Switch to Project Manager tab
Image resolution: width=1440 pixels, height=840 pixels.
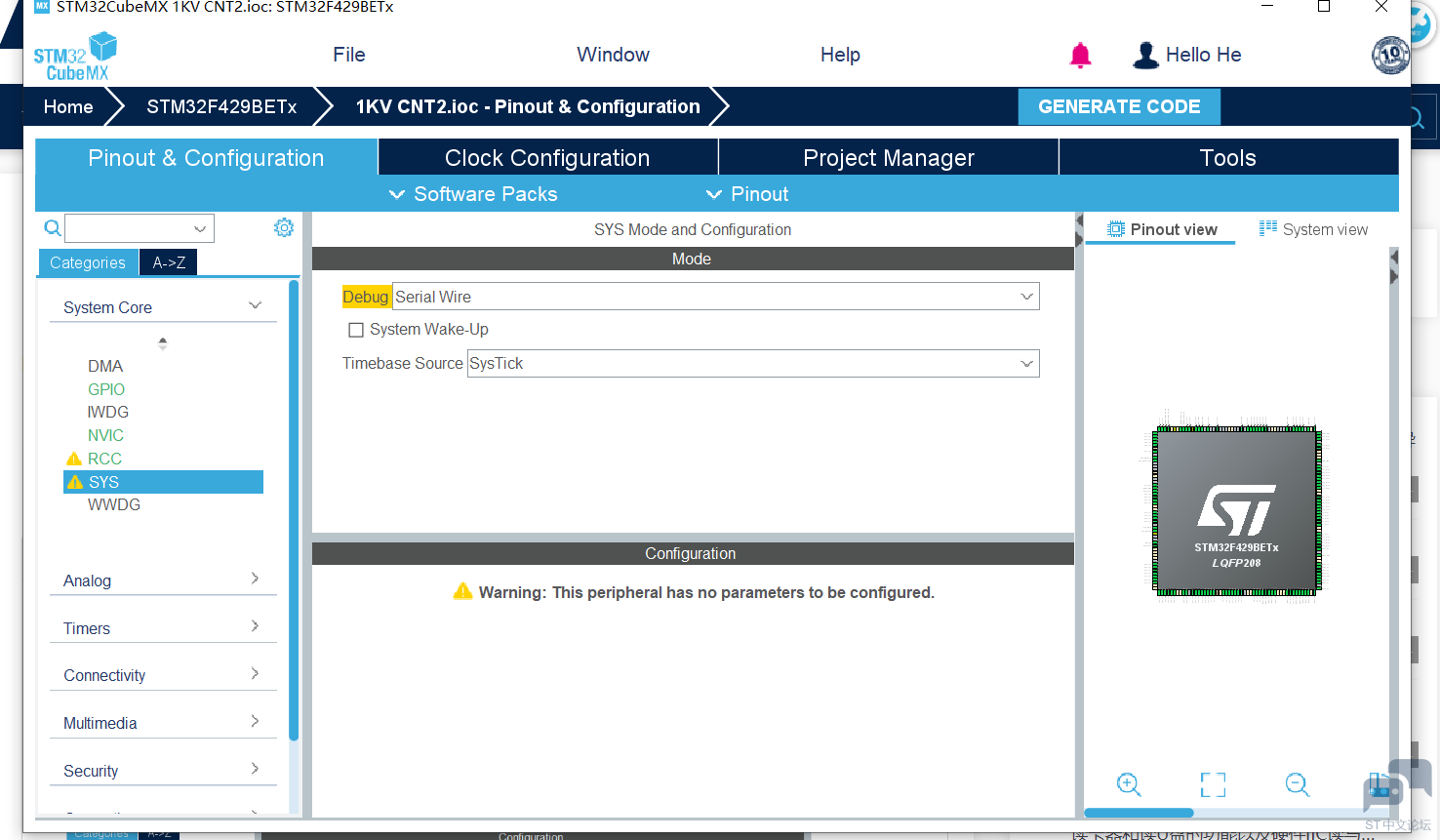(889, 157)
